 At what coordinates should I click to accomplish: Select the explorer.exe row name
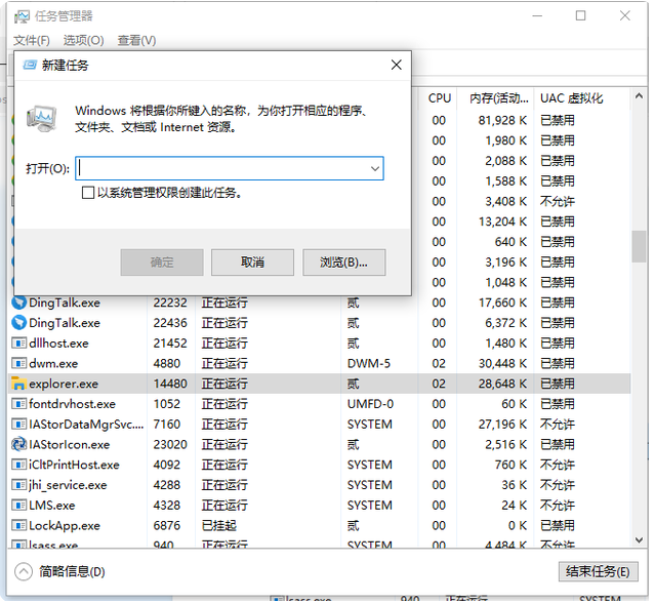click(x=64, y=384)
